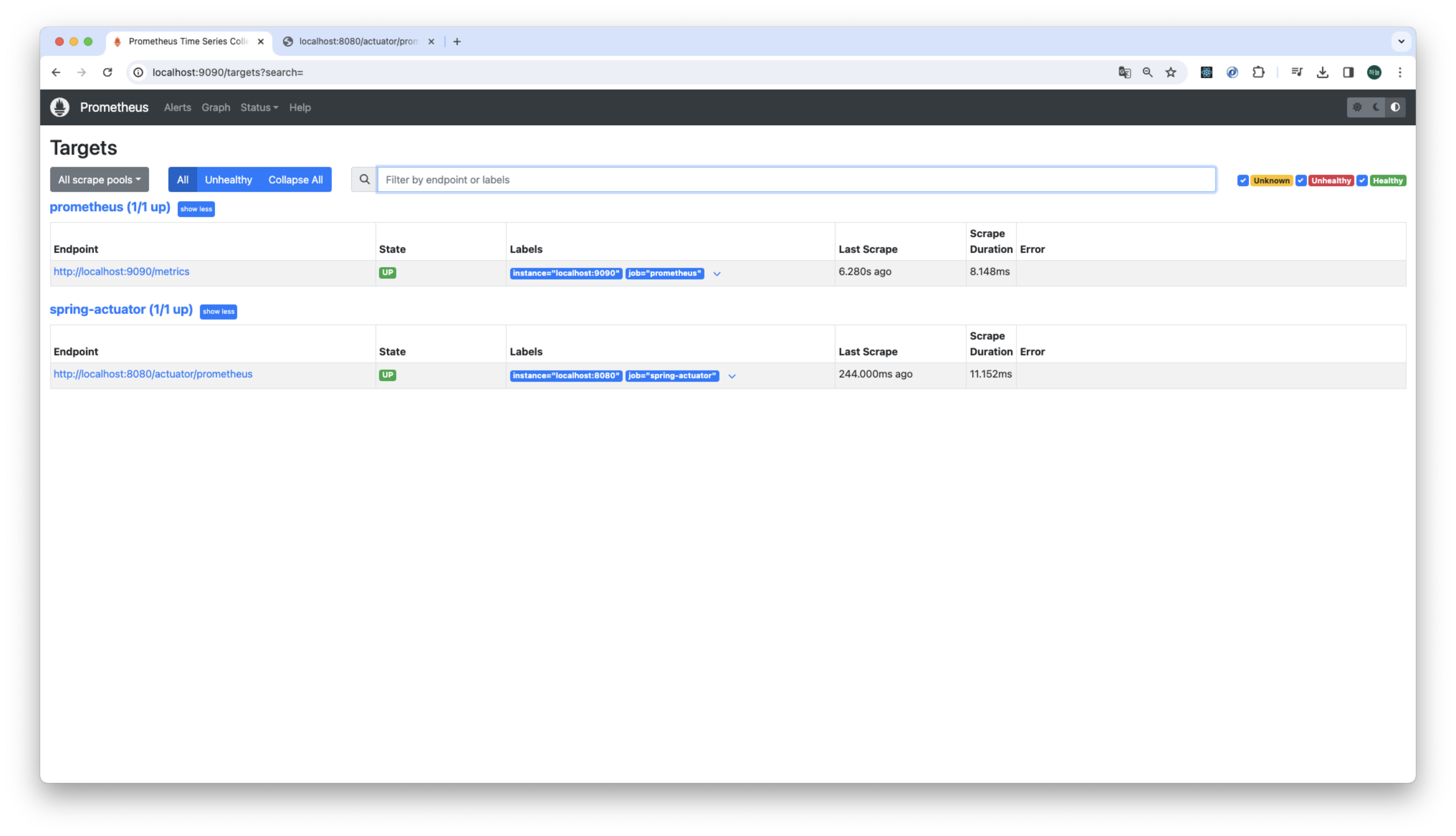Click the job="spring-actuator" label badge

672,375
